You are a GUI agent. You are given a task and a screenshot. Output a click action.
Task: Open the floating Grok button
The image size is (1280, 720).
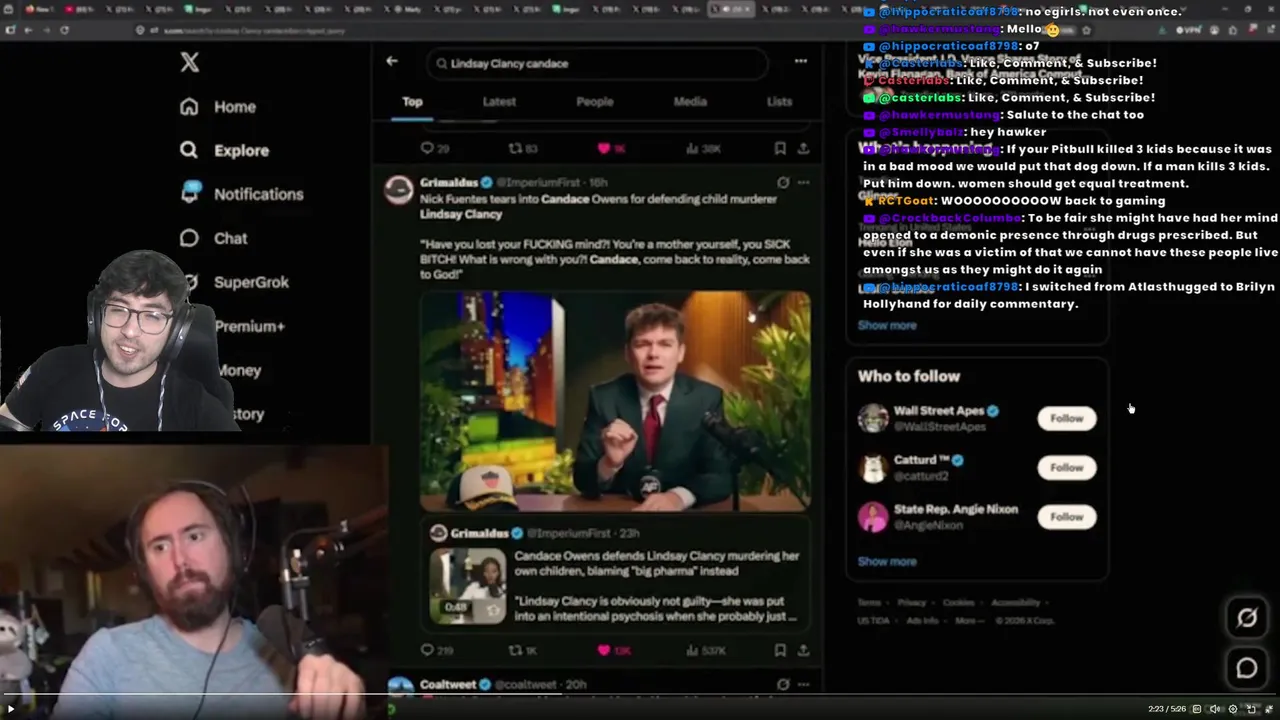(1247, 618)
